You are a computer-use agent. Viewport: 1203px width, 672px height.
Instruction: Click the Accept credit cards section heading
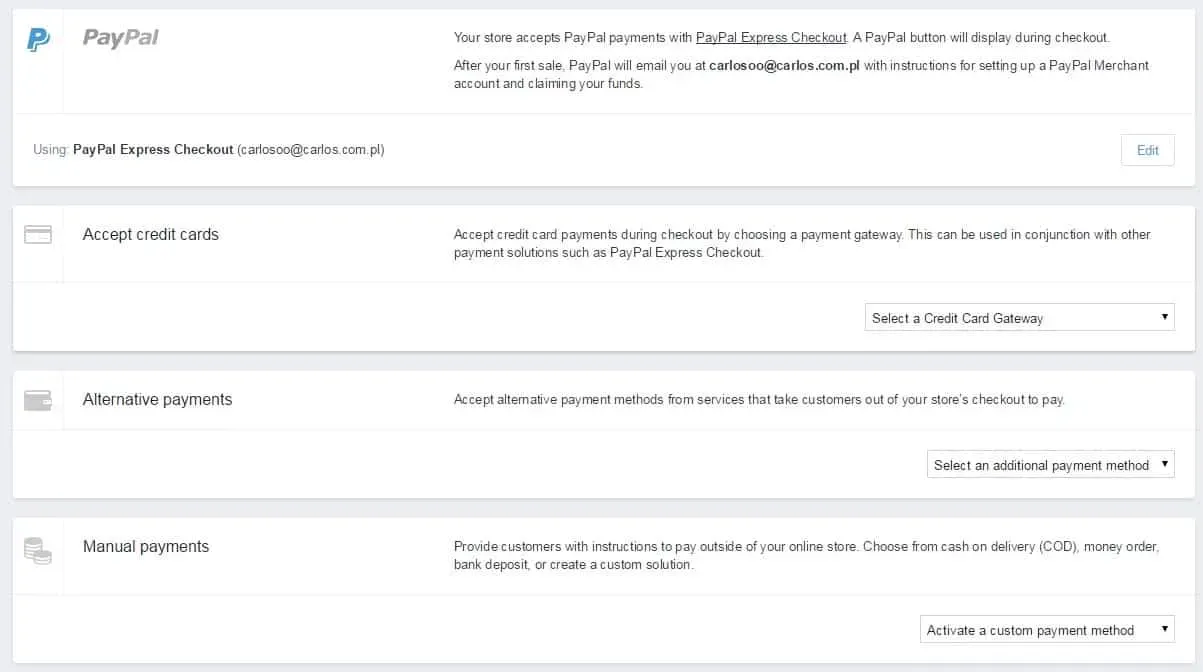150,234
